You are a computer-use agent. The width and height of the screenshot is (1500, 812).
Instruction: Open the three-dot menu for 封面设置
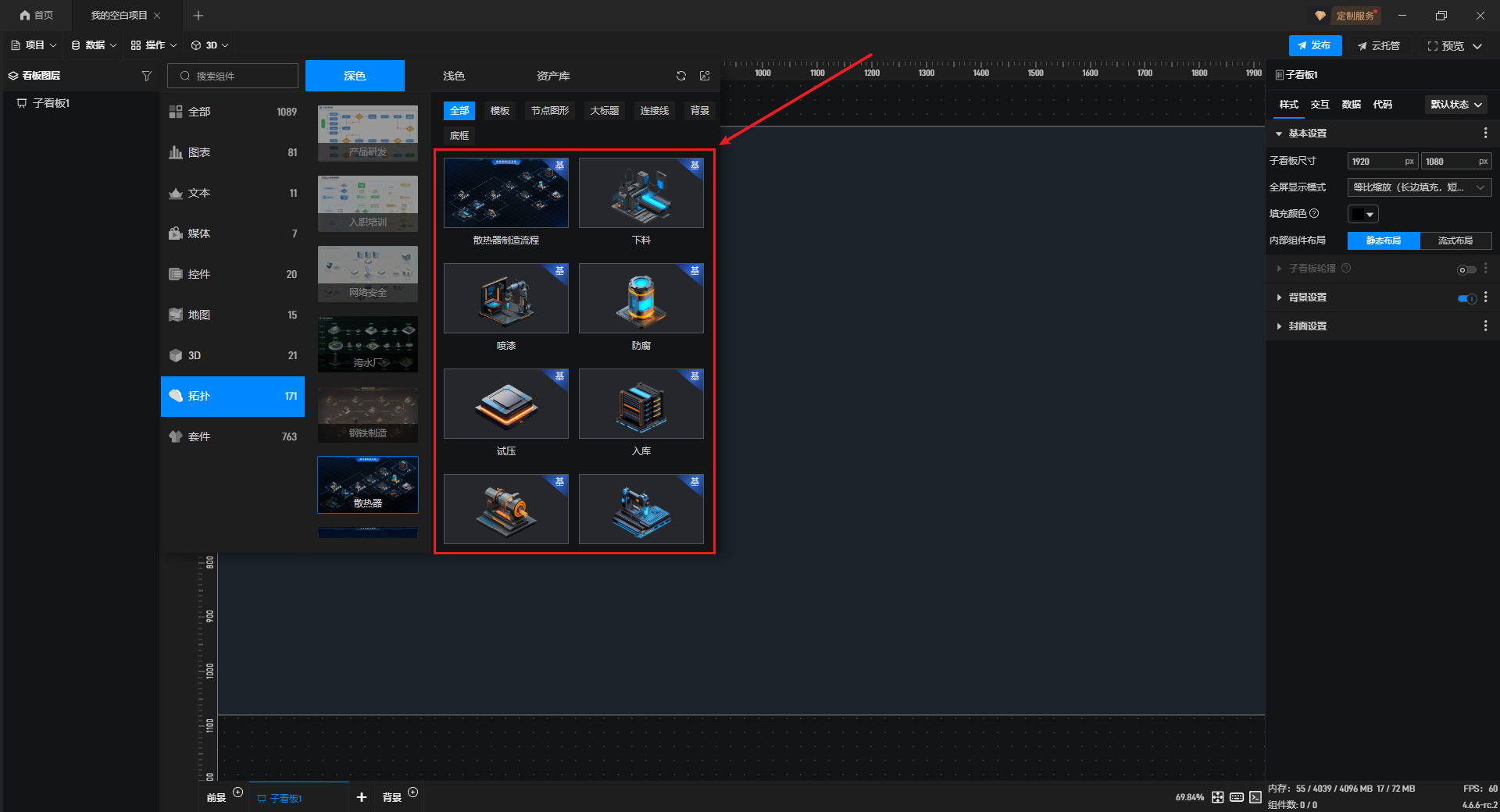[1485, 326]
